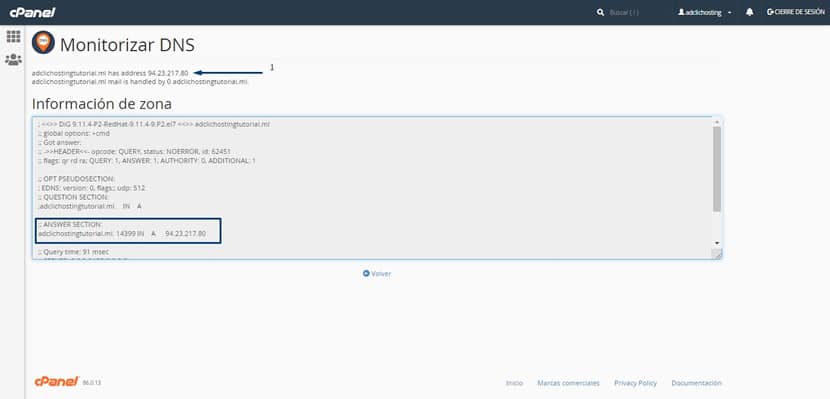The height and width of the screenshot is (399, 830).
Task: Expand the adclichosting user menu
Action: (705, 12)
